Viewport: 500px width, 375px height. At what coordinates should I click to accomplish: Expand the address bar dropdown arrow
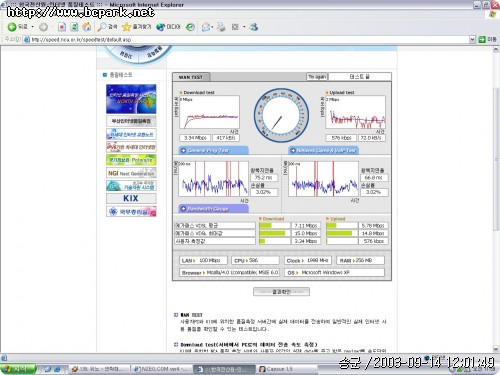click(x=472, y=40)
